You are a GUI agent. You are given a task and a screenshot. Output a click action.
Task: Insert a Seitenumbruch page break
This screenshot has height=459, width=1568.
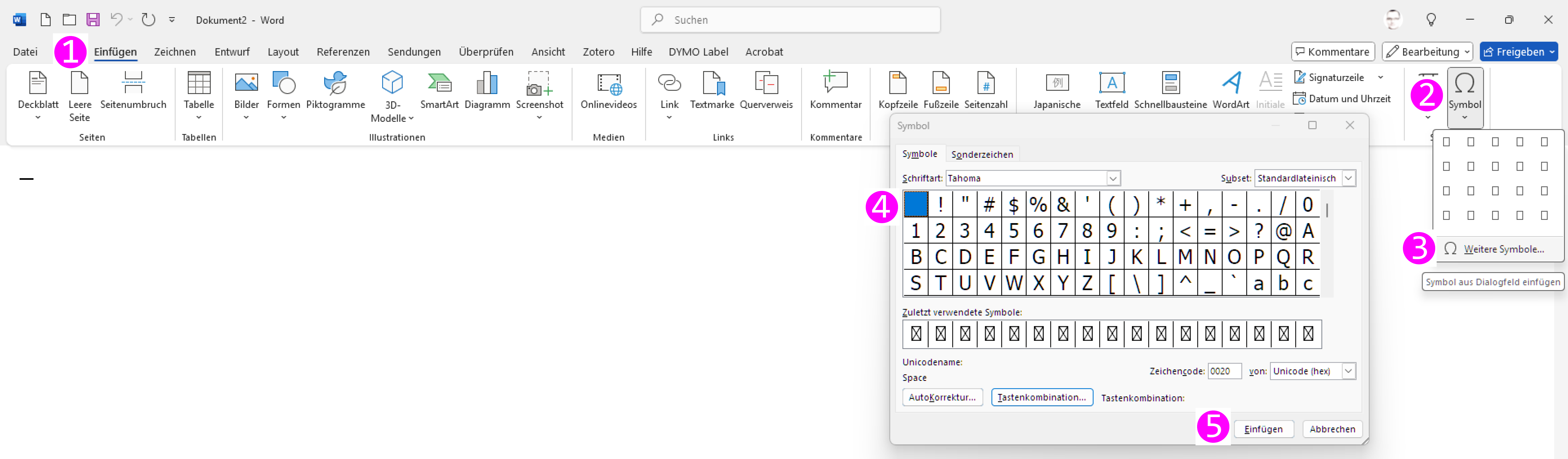(x=133, y=90)
